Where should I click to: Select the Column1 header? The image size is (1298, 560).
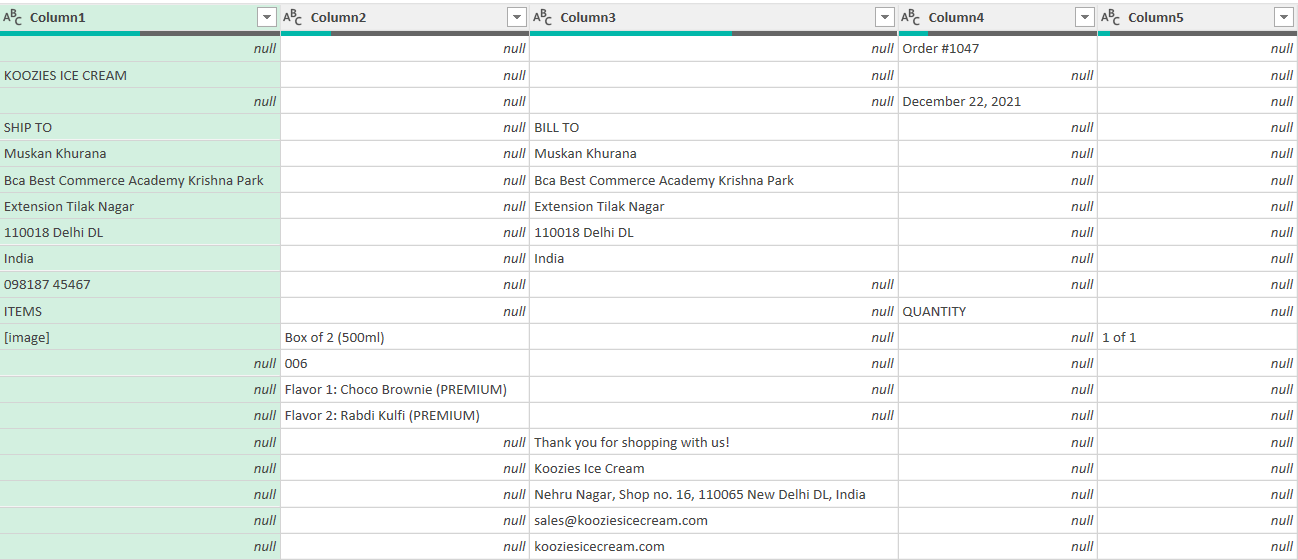click(x=140, y=17)
